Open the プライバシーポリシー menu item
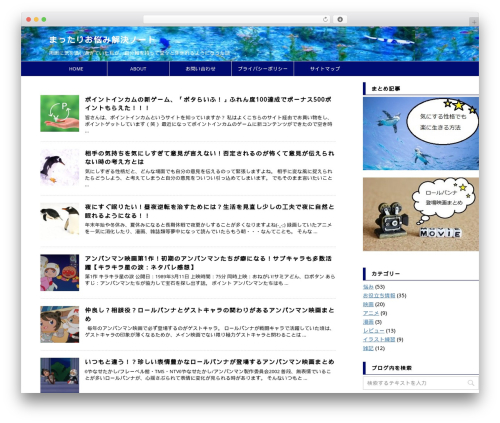The height and width of the screenshot is (423, 500). tap(262, 69)
